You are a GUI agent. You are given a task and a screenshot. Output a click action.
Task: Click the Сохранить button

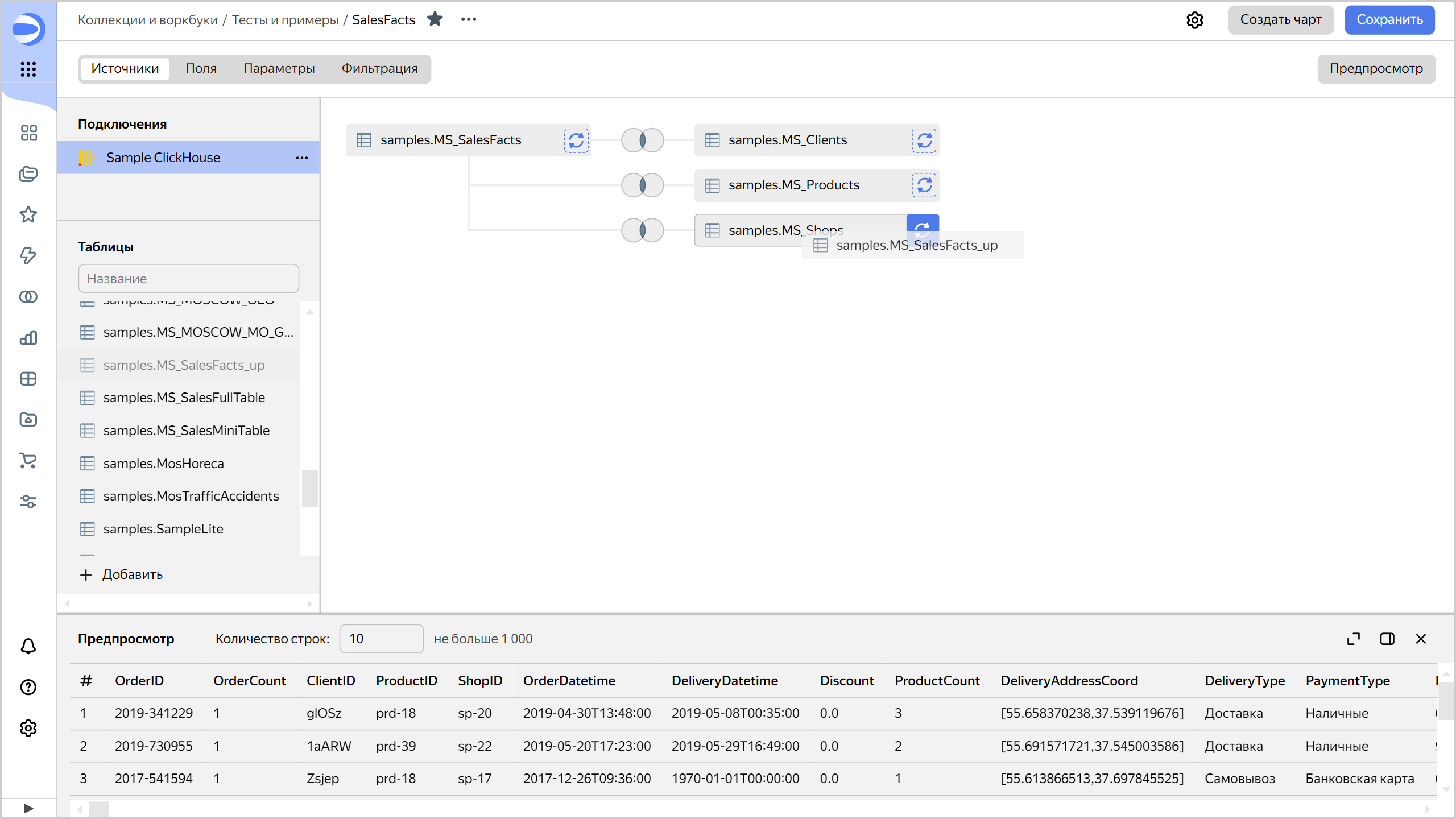click(x=1389, y=19)
